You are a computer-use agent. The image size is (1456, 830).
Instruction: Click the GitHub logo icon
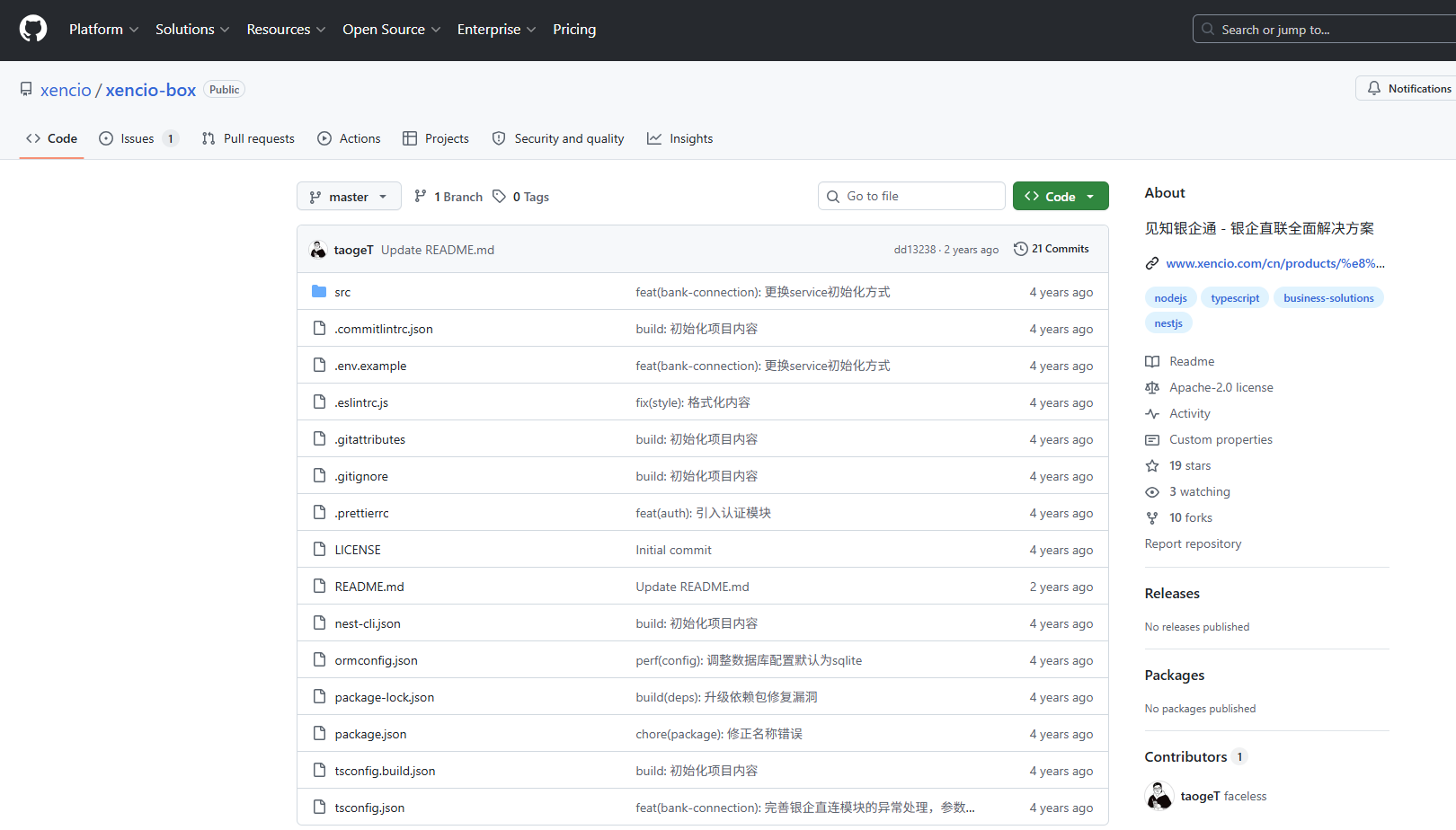tap(33, 29)
